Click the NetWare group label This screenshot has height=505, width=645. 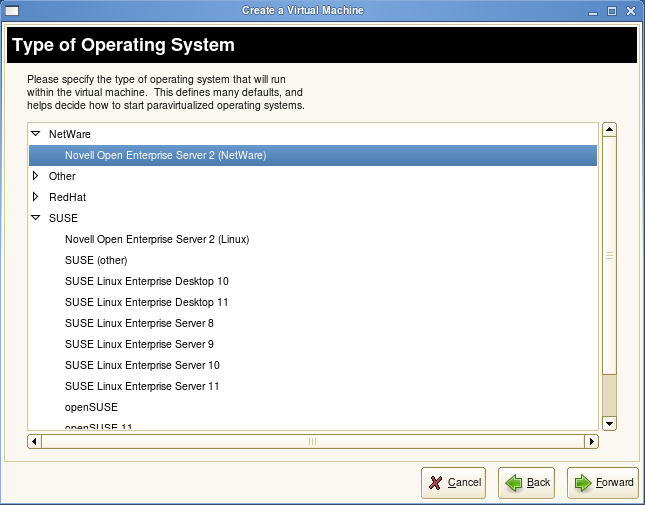70,134
